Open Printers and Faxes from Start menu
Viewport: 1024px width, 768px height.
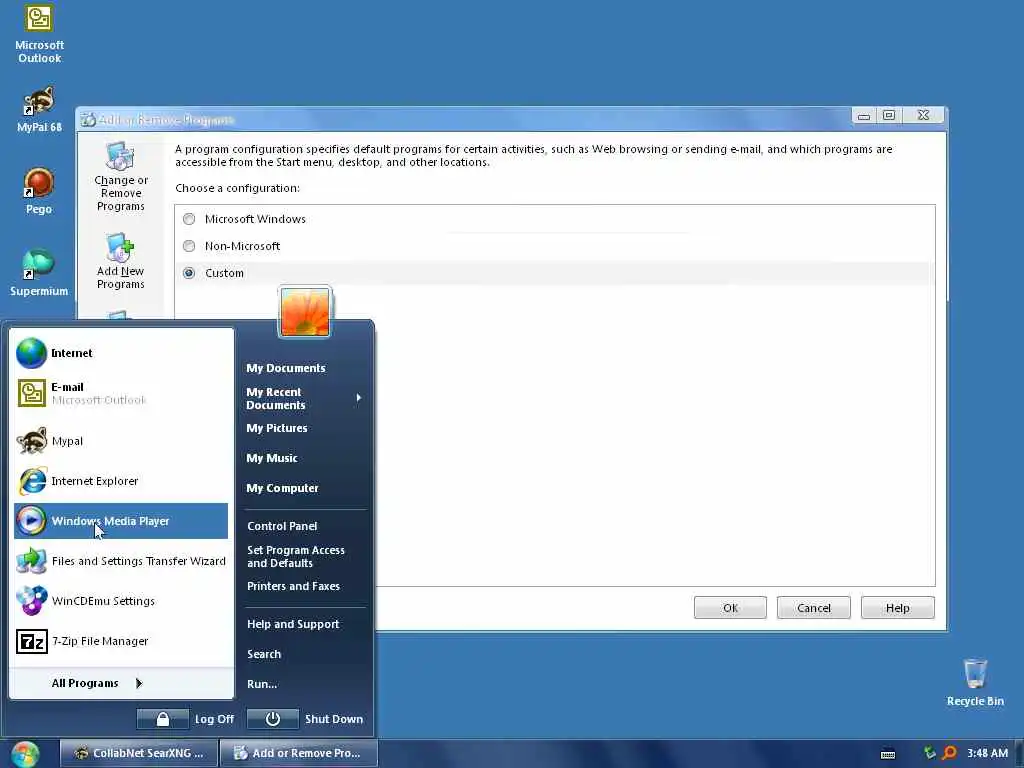[x=293, y=586]
